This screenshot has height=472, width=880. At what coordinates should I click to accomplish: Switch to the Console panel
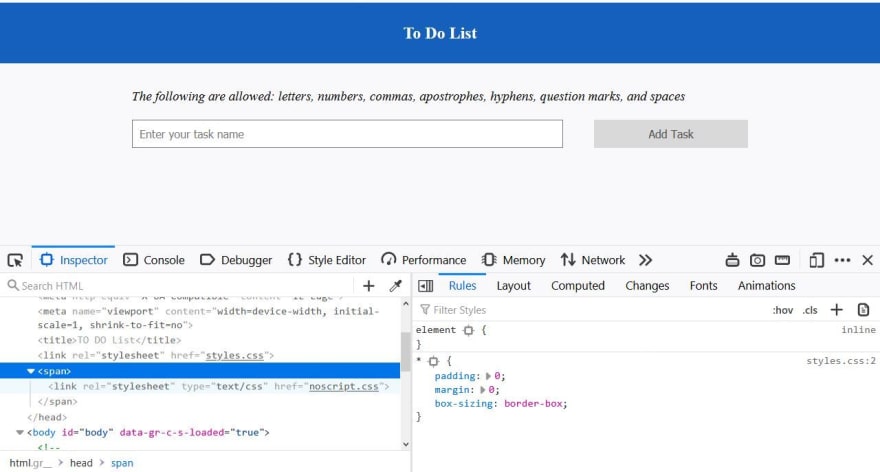coord(154,260)
